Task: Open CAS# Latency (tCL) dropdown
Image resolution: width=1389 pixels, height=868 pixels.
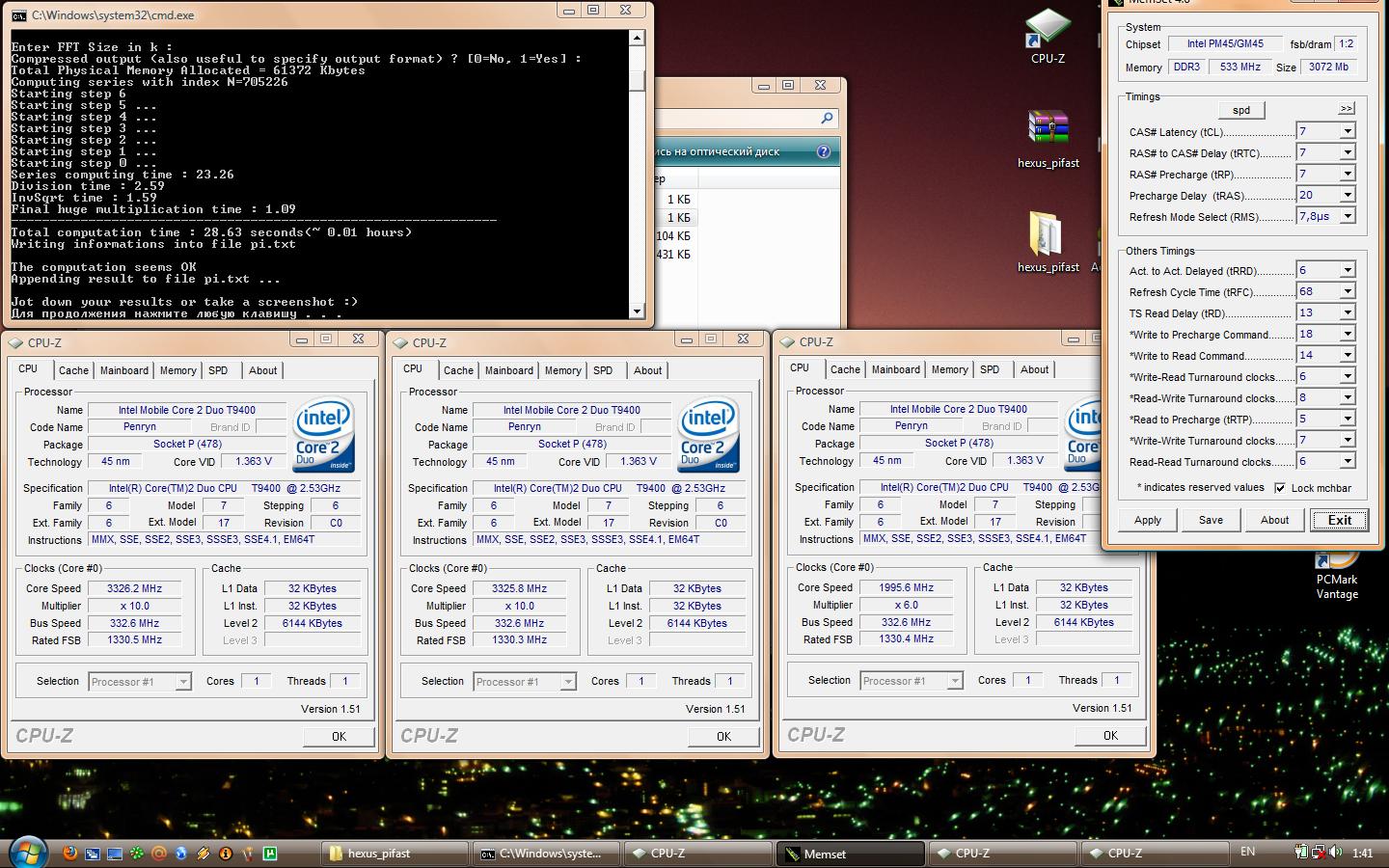Action: pos(1348,131)
